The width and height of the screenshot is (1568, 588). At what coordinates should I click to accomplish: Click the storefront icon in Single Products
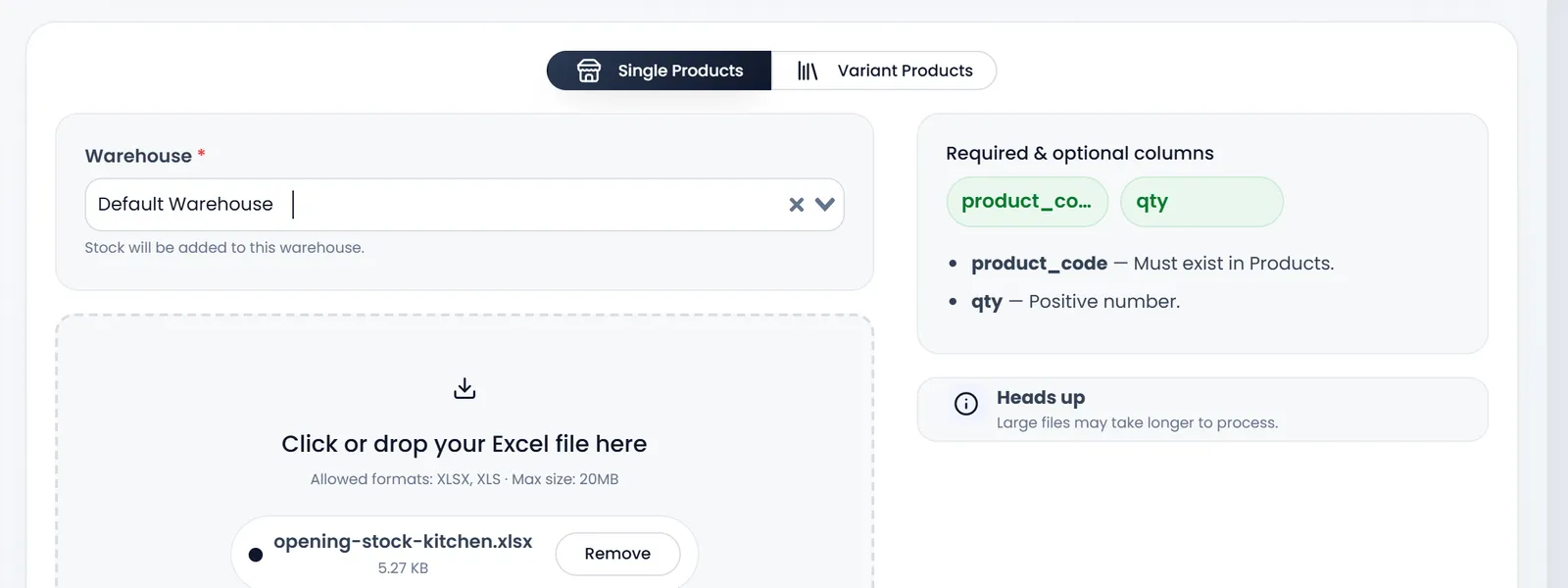[x=589, y=71]
